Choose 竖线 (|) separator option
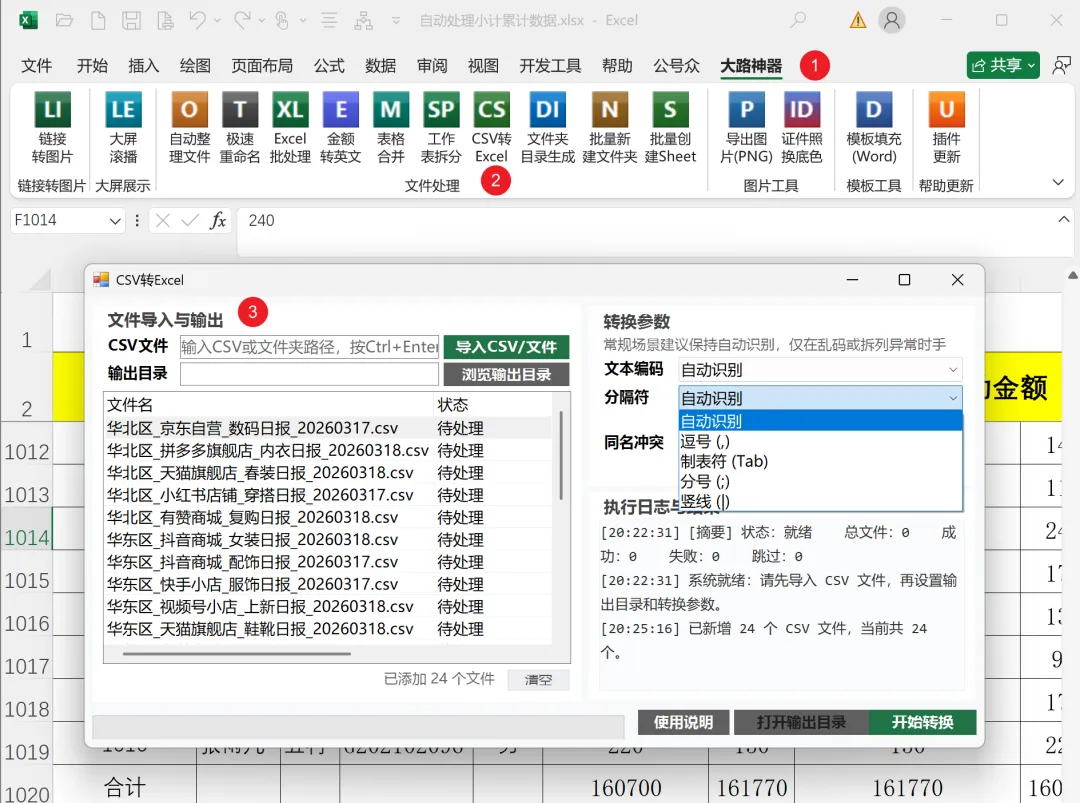Viewport: 1080px width, 803px height. pos(820,501)
